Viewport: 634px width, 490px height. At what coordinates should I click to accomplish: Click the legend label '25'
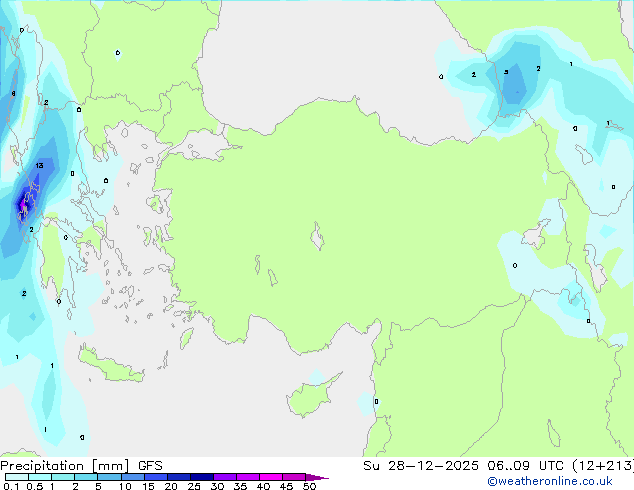[194, 486]
